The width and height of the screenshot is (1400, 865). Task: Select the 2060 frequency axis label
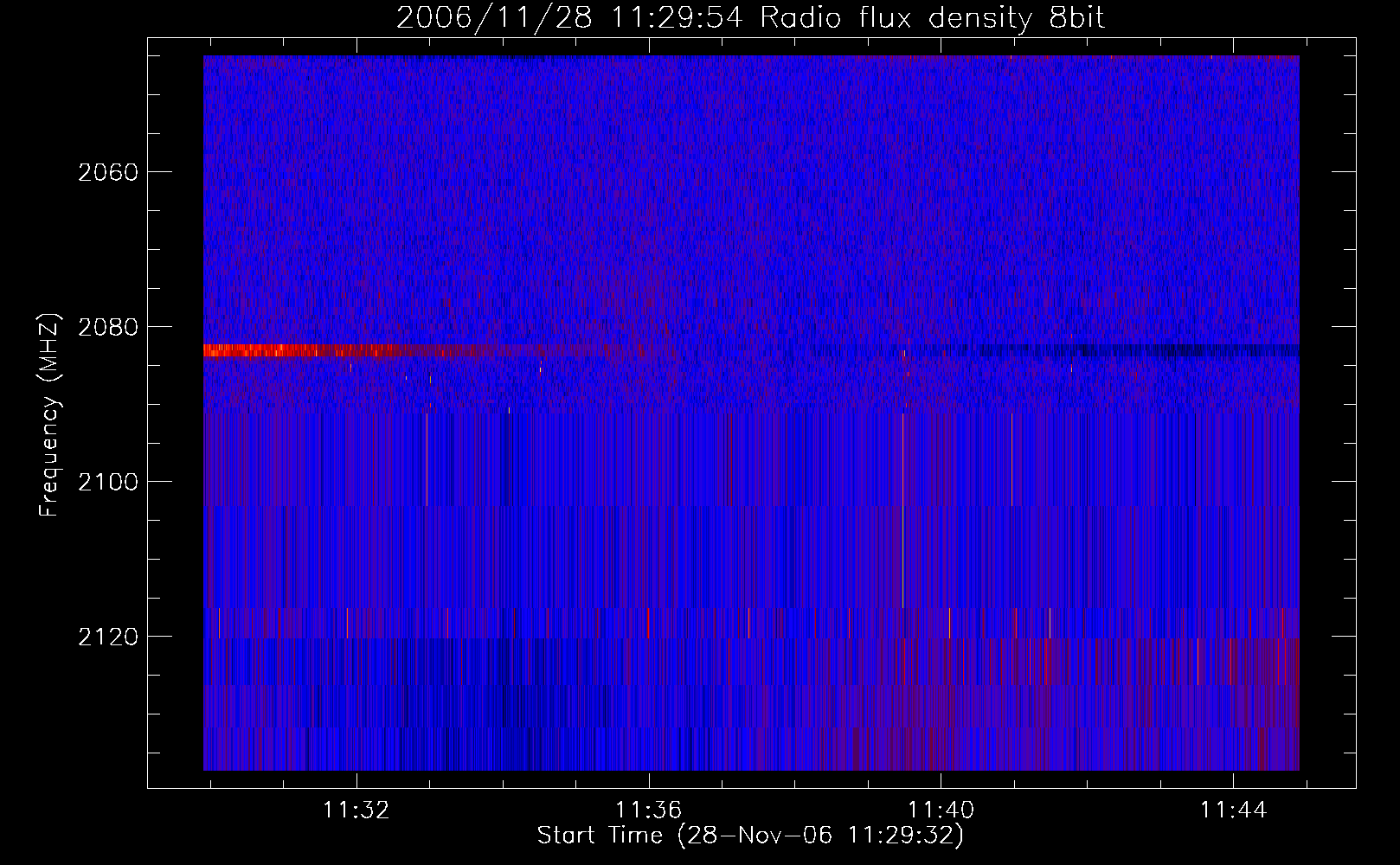tap(108, 172)
